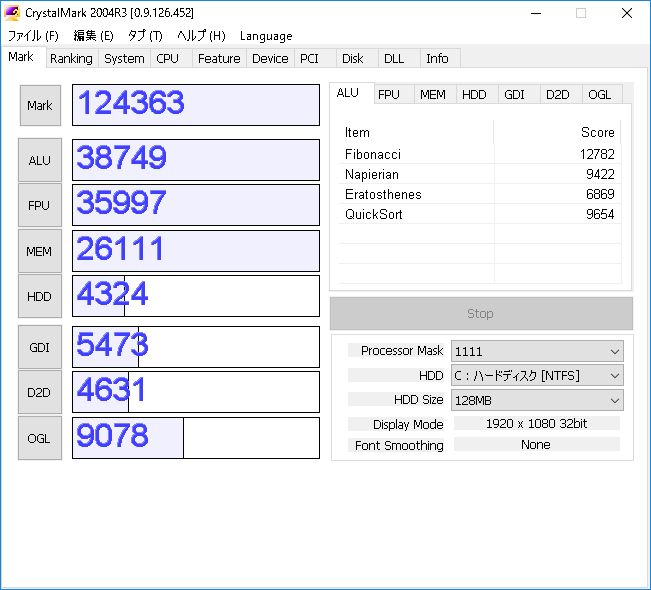Click the MEM benchmark button

39,251
